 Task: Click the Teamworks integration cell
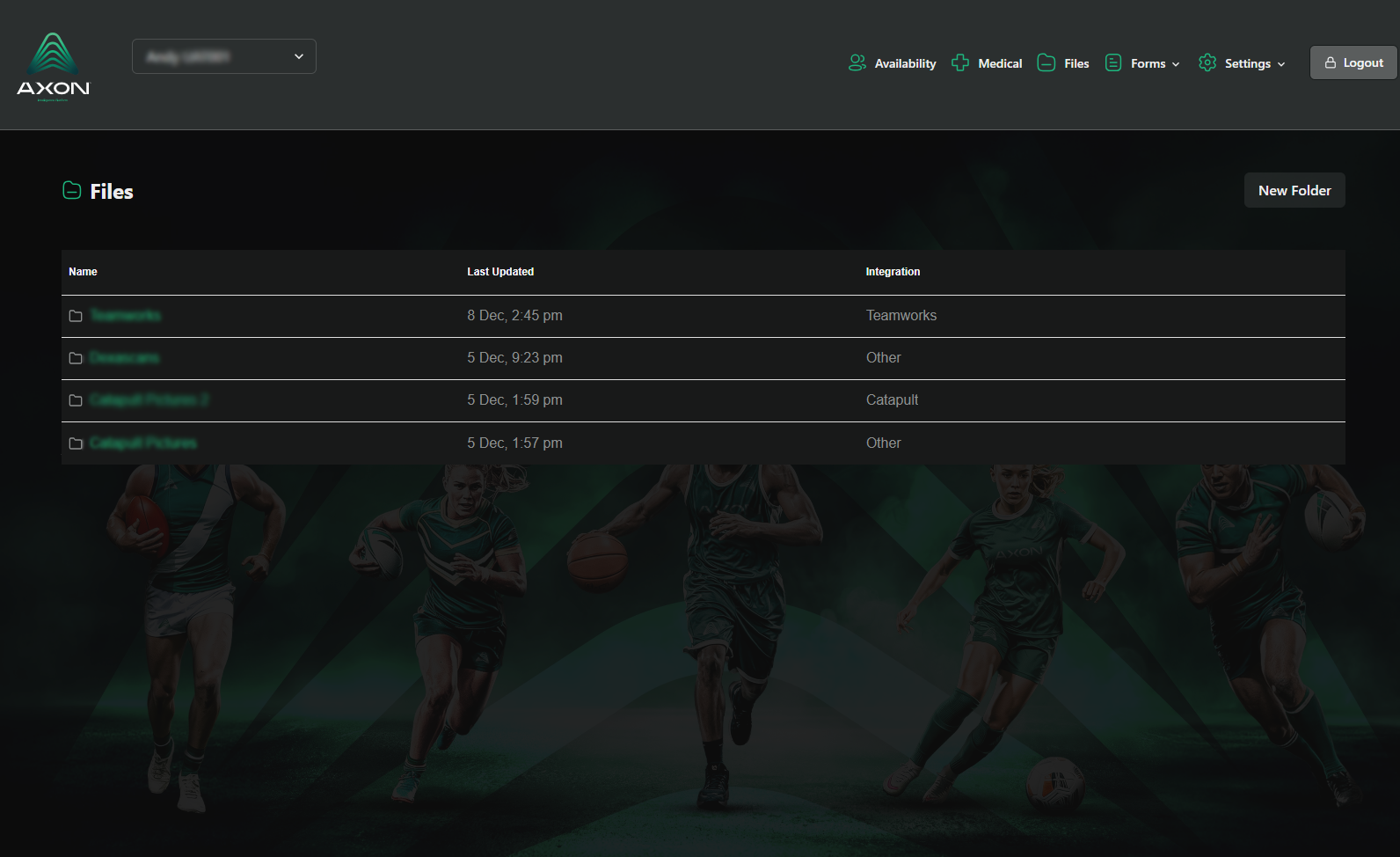pos(901,315)
